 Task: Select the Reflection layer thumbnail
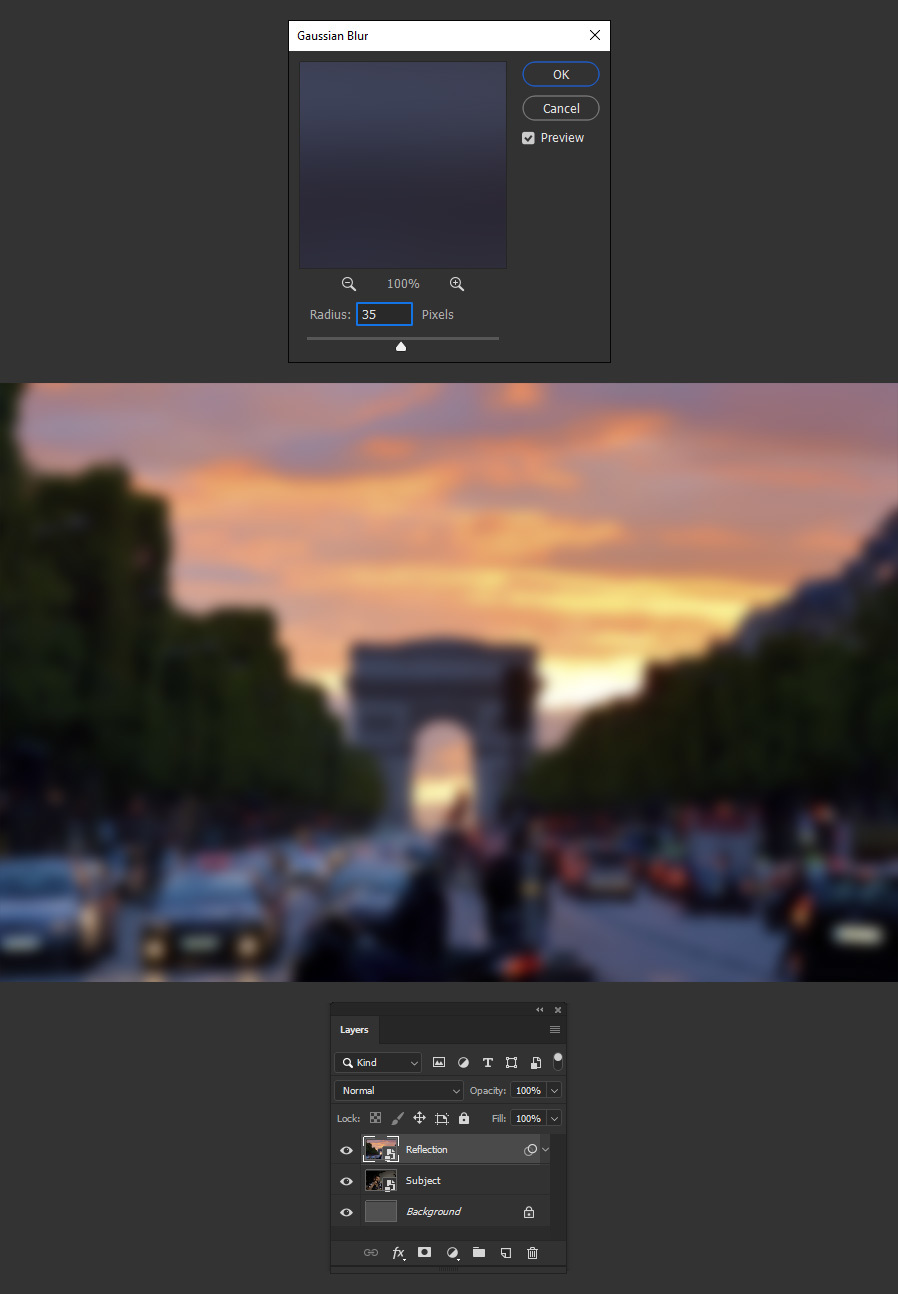pos(381,1149)
